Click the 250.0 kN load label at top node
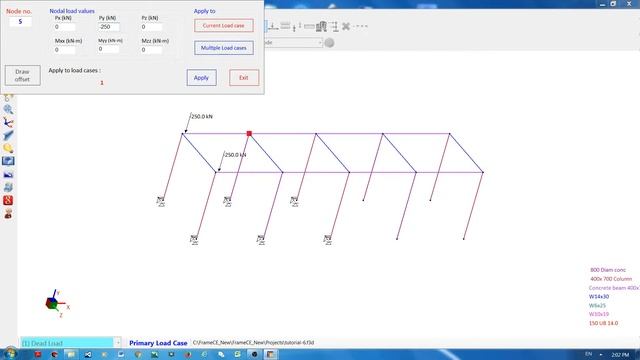This screenshot has height=360, width=640. click(x=202, y=117)
